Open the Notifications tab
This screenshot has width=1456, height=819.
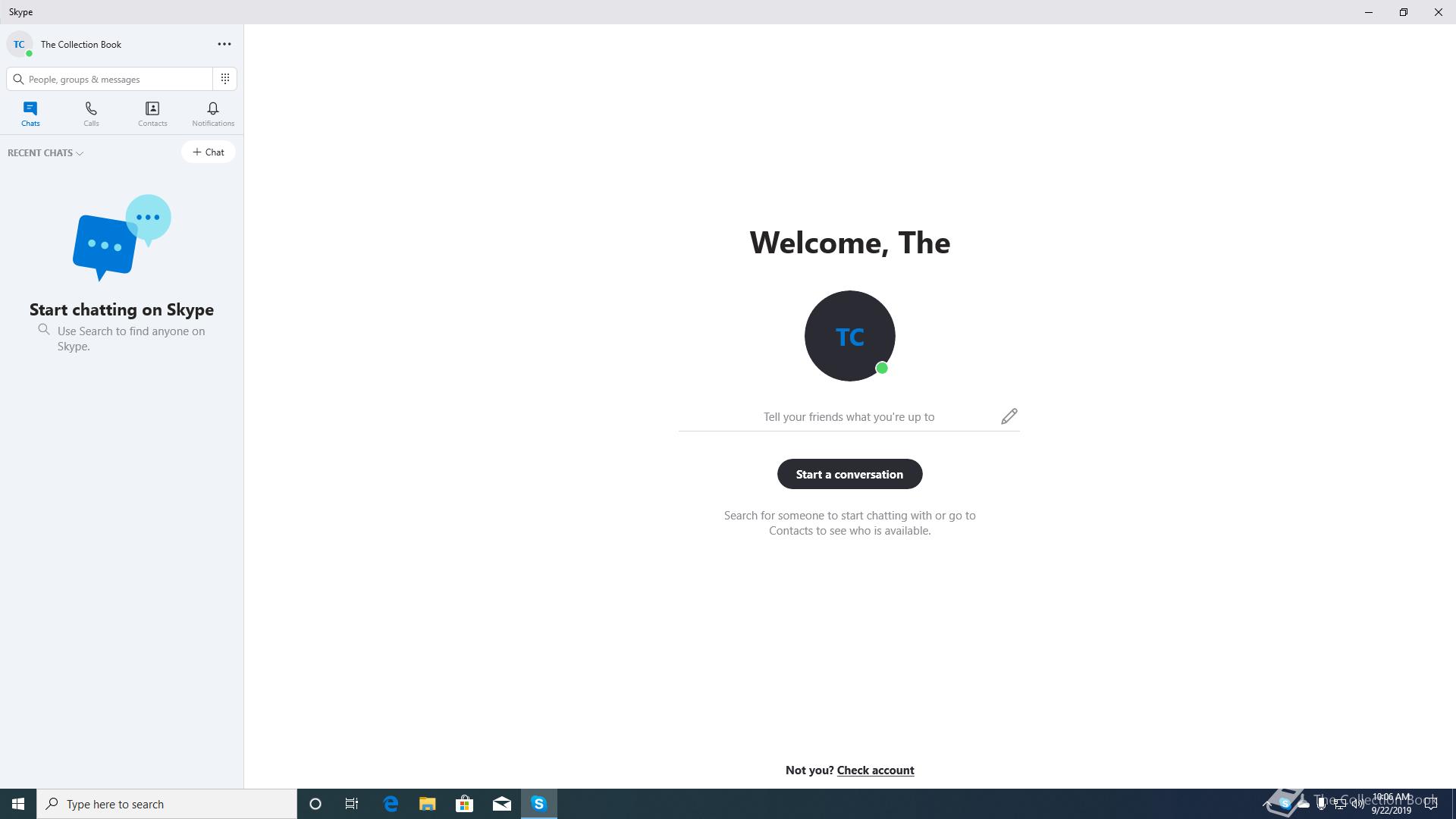pyautogui.click(x=213, y=114)
